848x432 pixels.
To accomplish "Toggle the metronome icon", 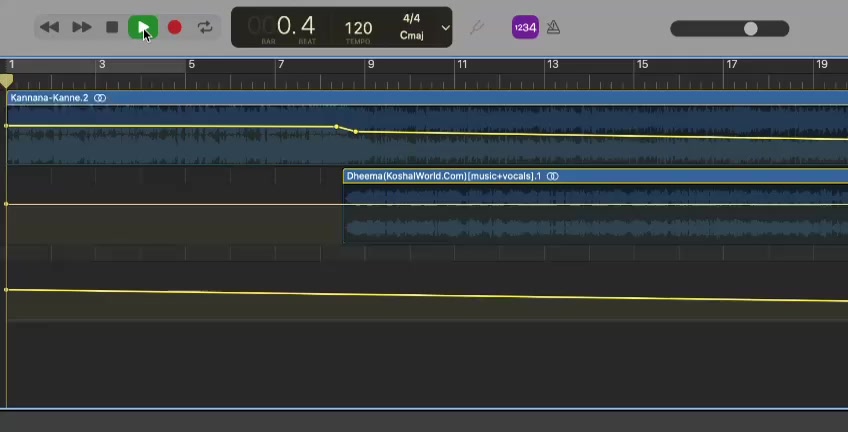I will (553, 28).
